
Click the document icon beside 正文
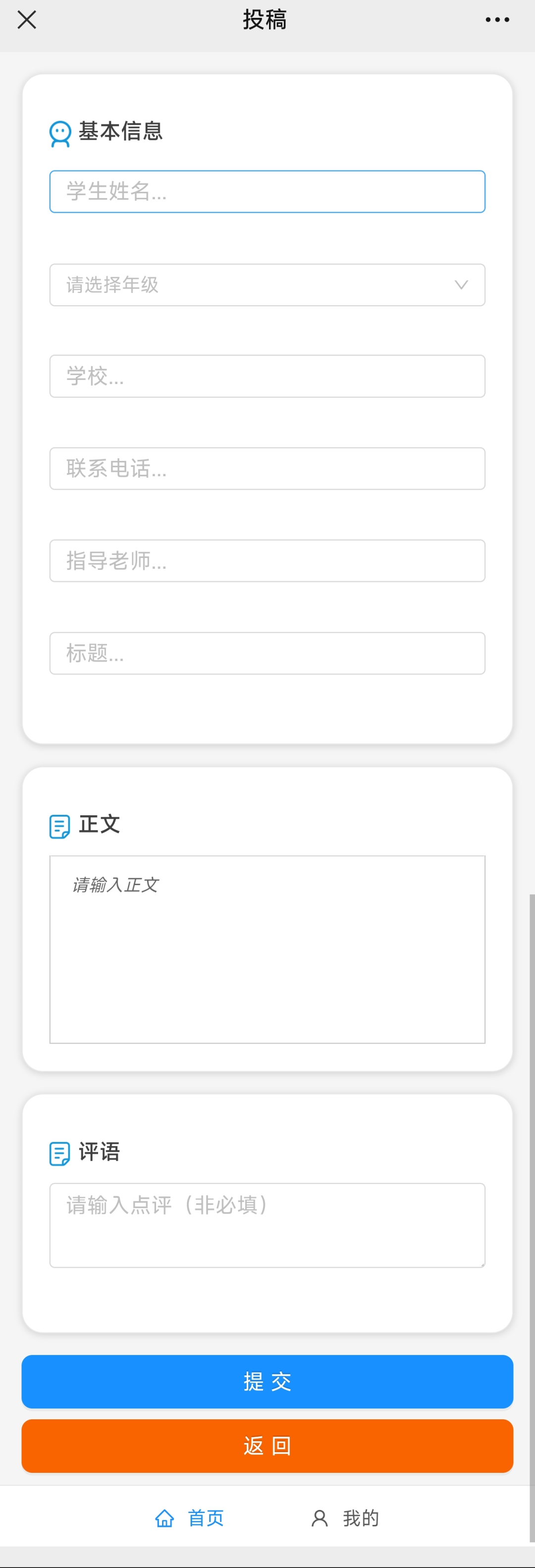pyautogui.click(x=59, y=826)
